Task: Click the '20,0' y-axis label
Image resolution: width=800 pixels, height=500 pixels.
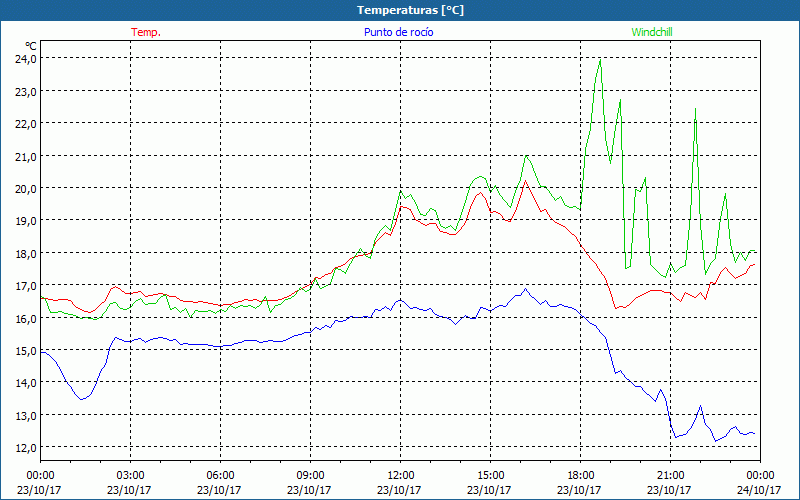Action: 26,188
